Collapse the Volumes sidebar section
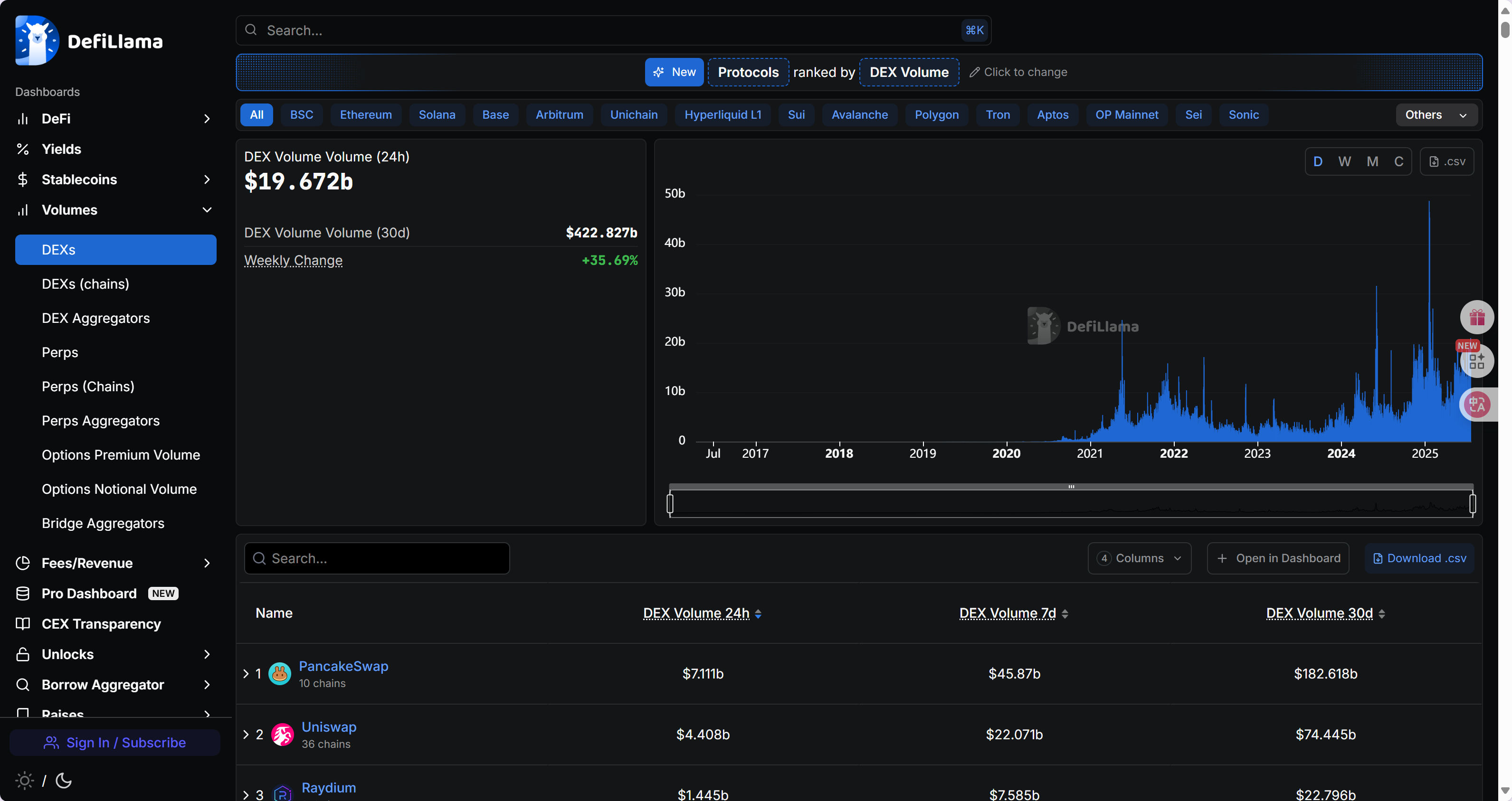1512x801 pixels. tap(207, 210)
